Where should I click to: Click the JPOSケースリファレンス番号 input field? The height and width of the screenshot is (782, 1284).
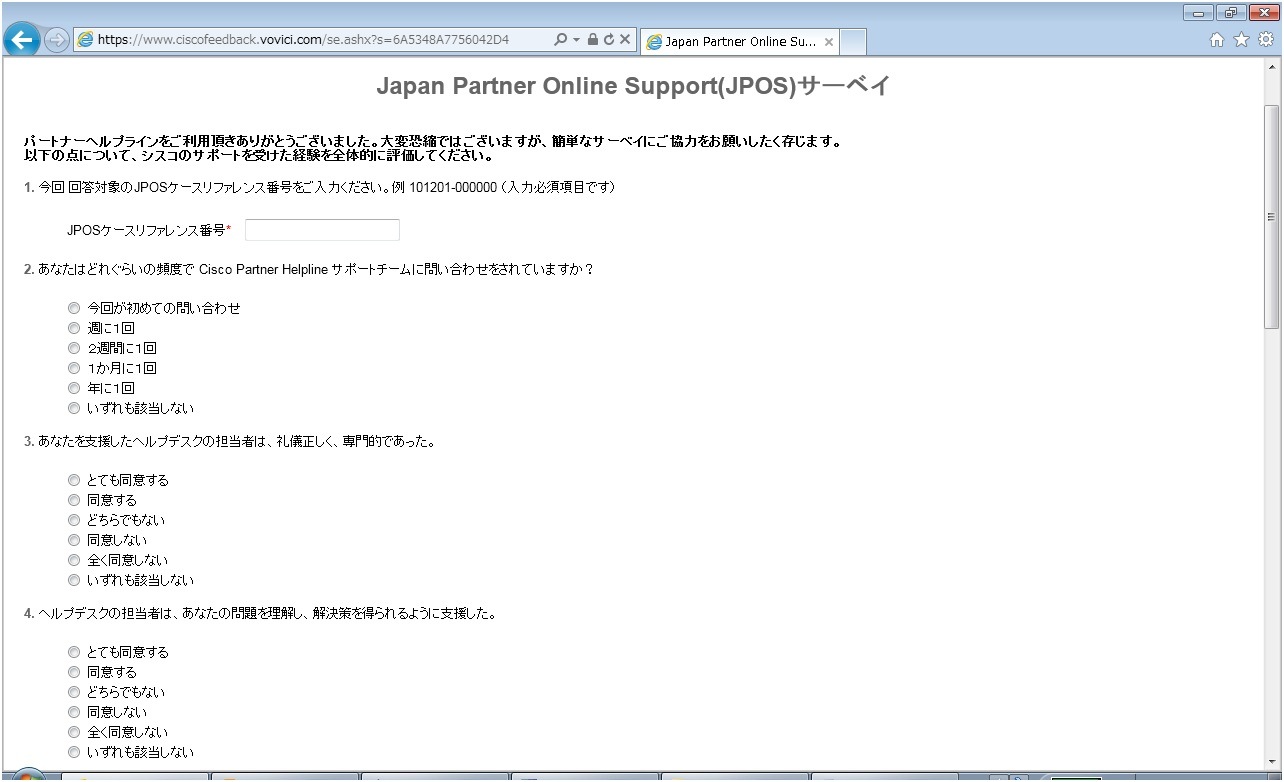(x=322, y=230)
